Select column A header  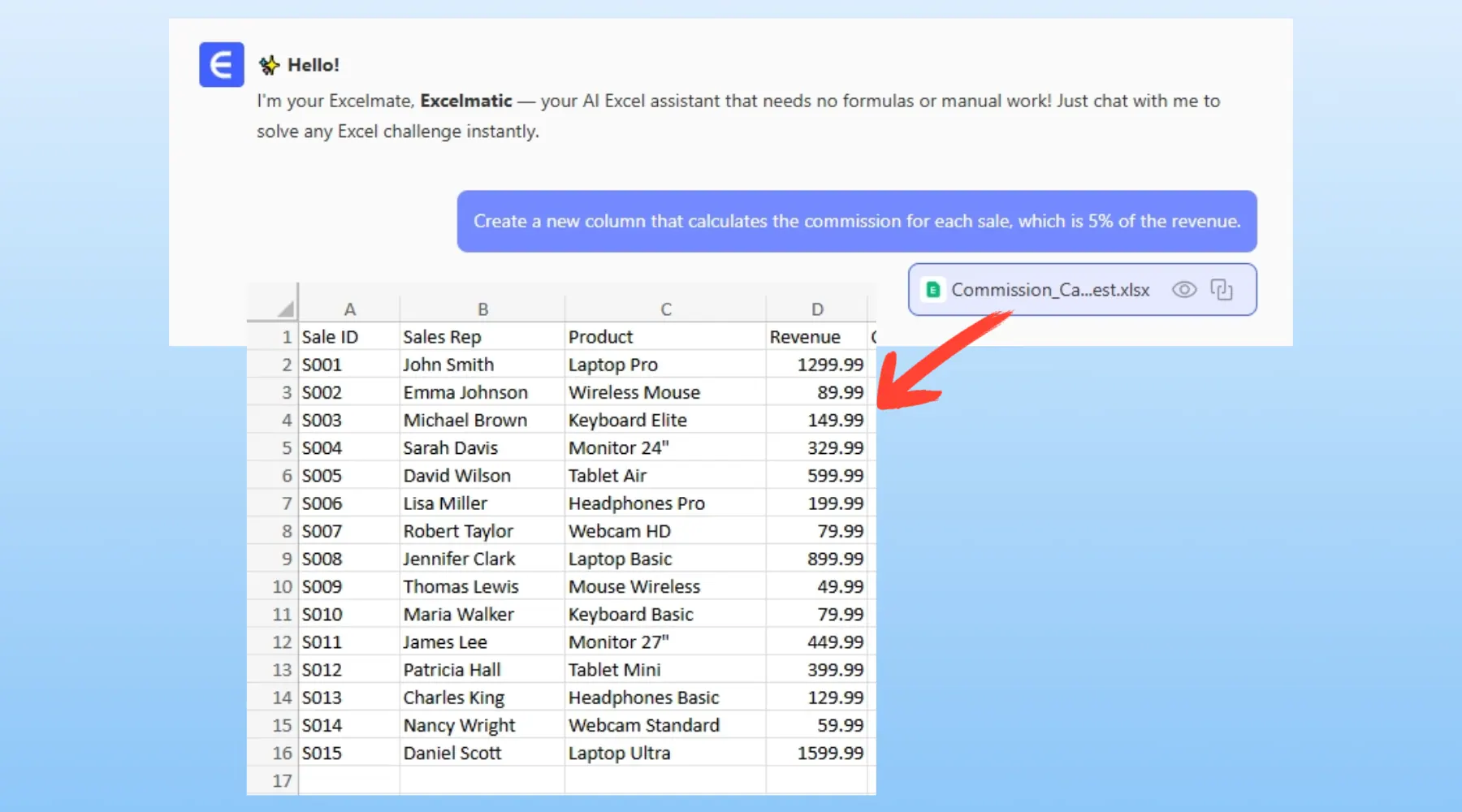click(x=349, y=309)
